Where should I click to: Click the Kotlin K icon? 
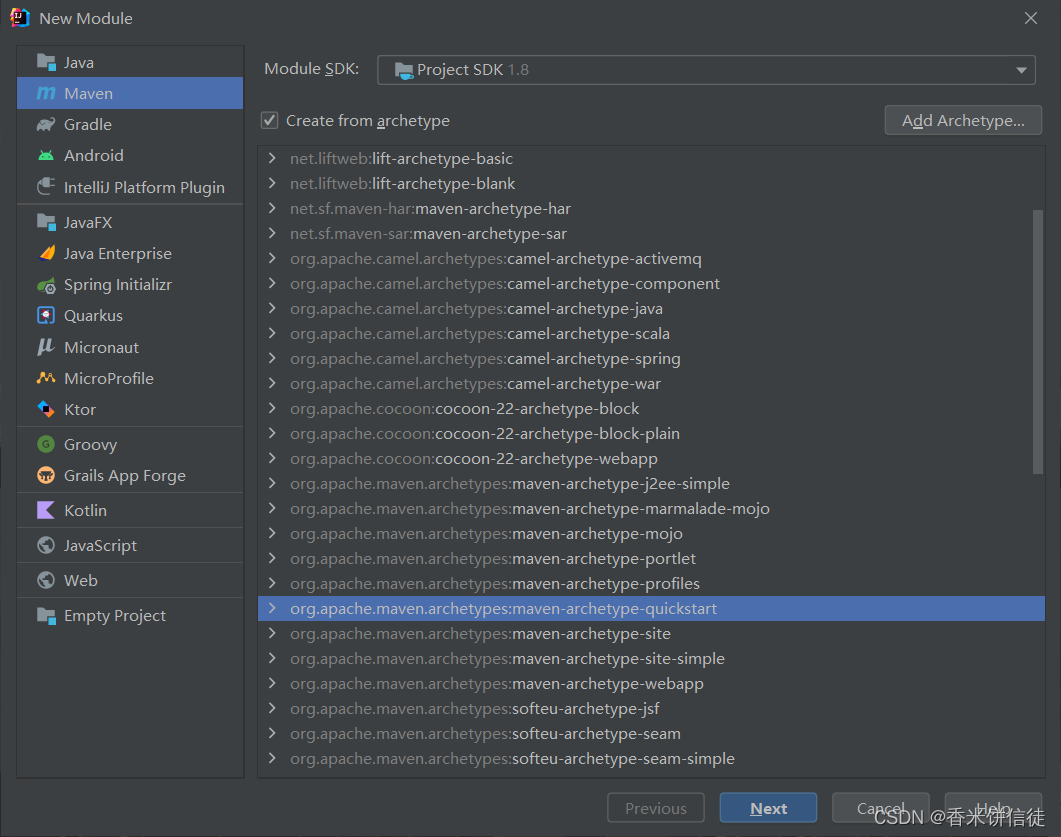pyautogui.click(x=46, y=510)
